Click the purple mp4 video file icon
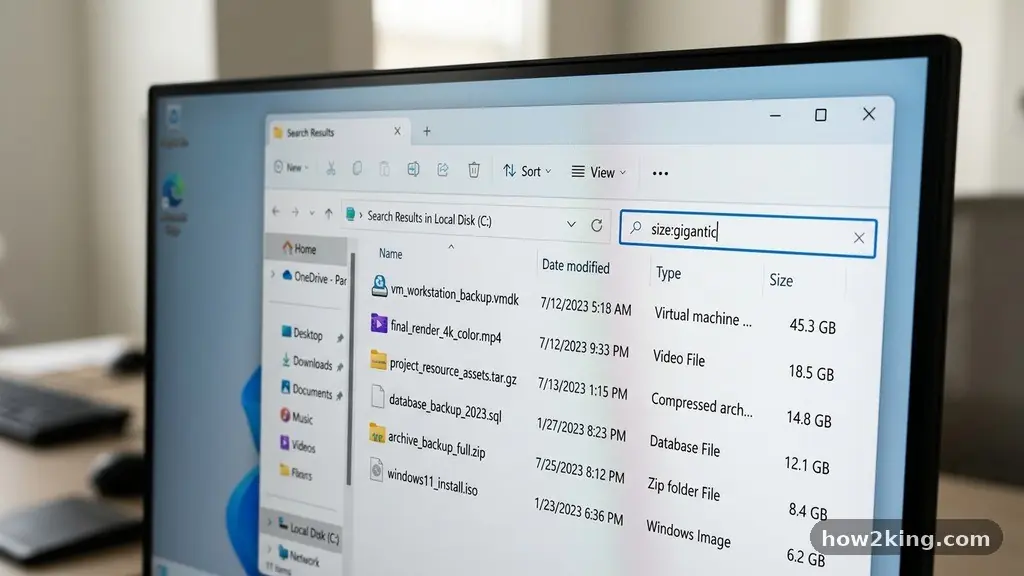This screenshot has height=576, width=1024. point(379,323)
